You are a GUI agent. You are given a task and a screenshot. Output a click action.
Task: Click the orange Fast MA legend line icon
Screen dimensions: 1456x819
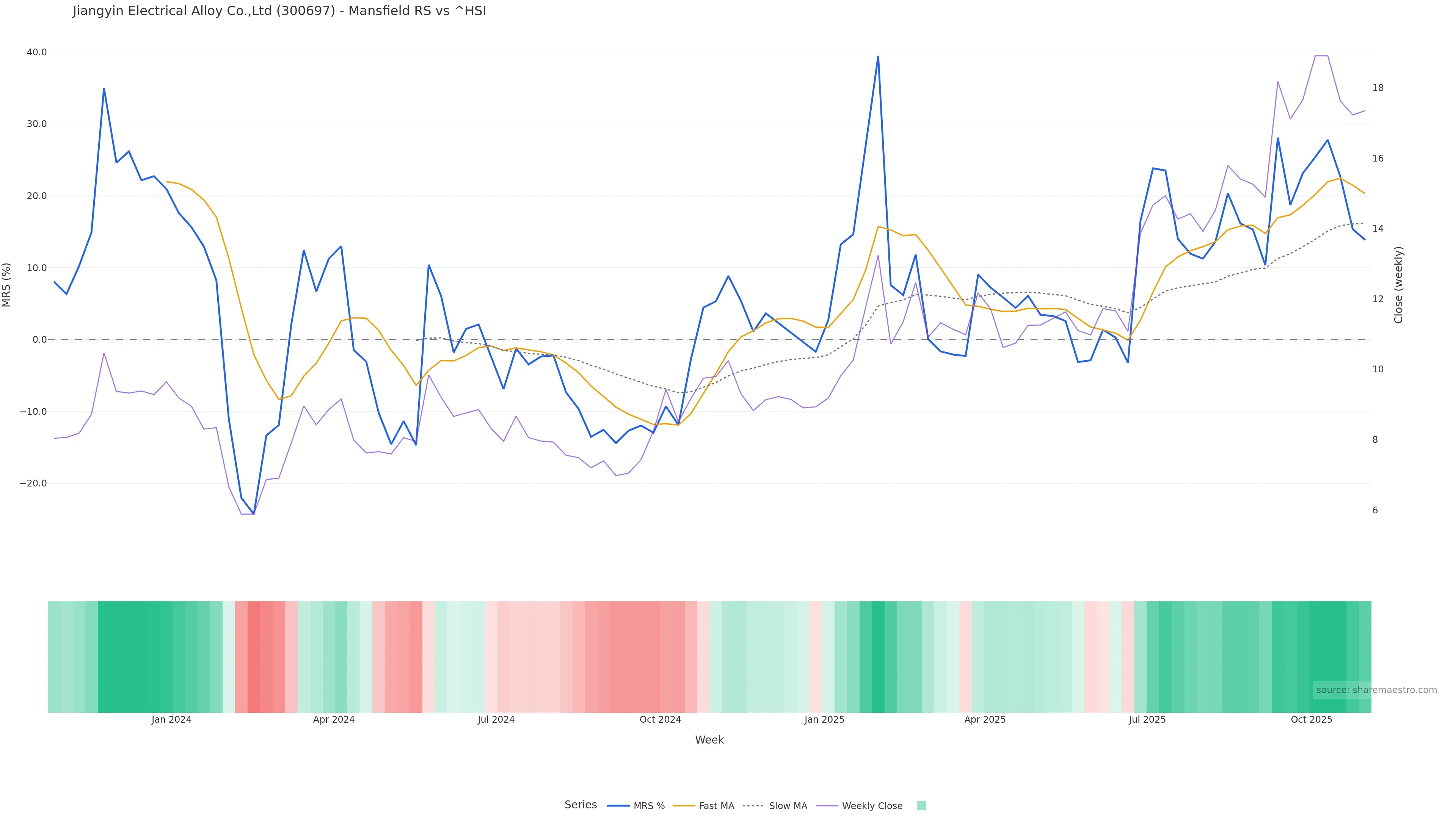pos(684,806)
